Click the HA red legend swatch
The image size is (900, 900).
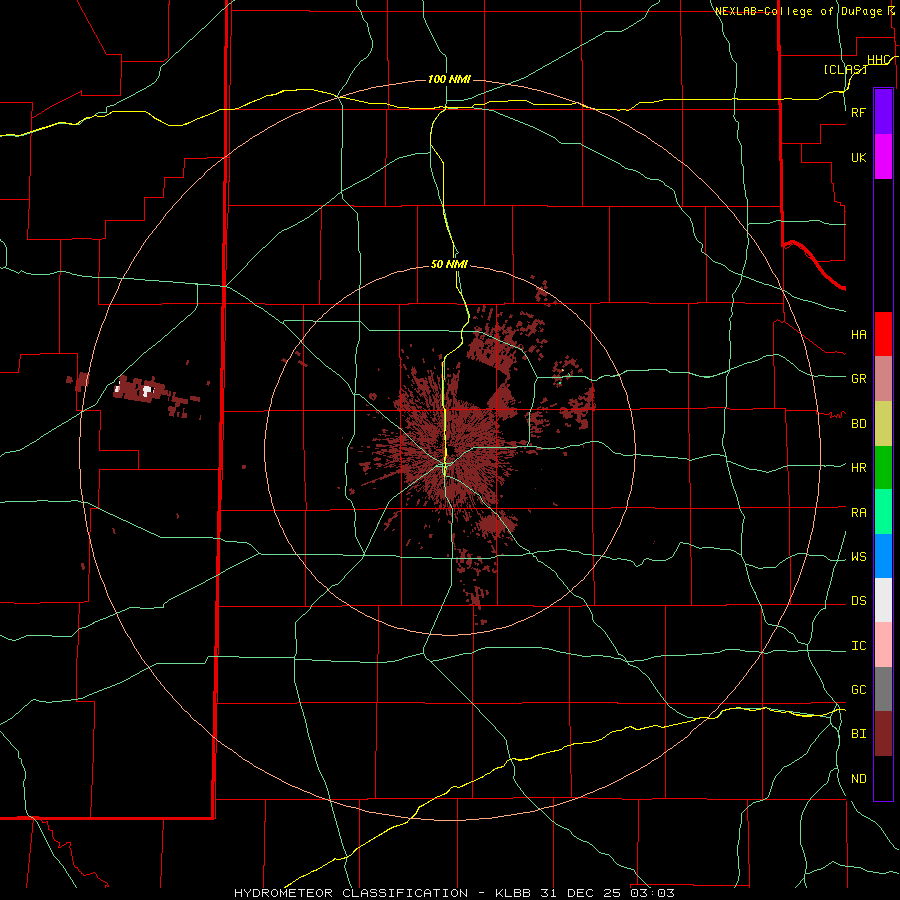click(883, 334)
